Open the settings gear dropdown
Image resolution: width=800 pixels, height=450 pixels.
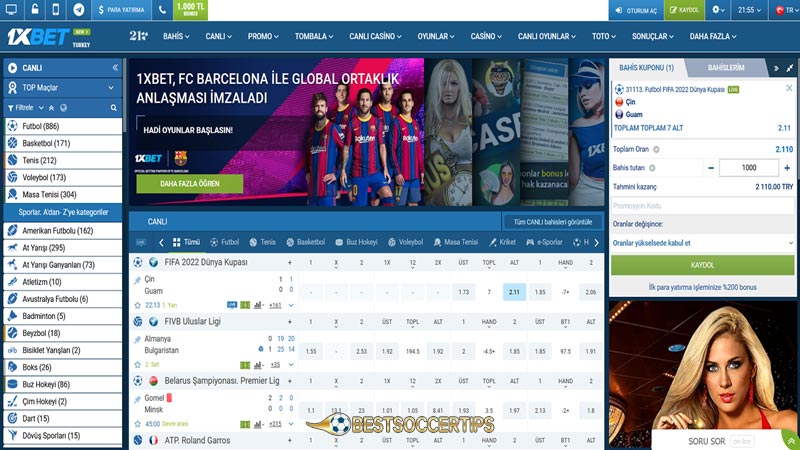(x=718, y=10)
